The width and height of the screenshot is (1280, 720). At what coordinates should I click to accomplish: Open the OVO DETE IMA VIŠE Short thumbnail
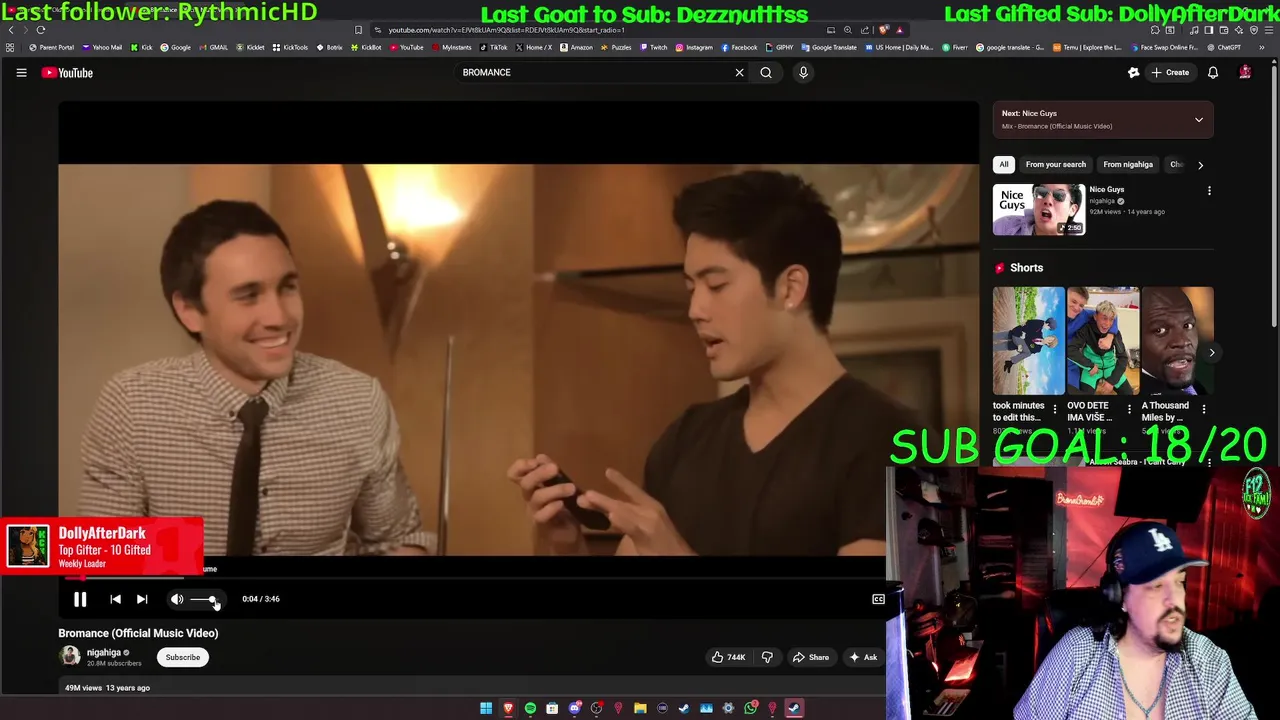1103,340
